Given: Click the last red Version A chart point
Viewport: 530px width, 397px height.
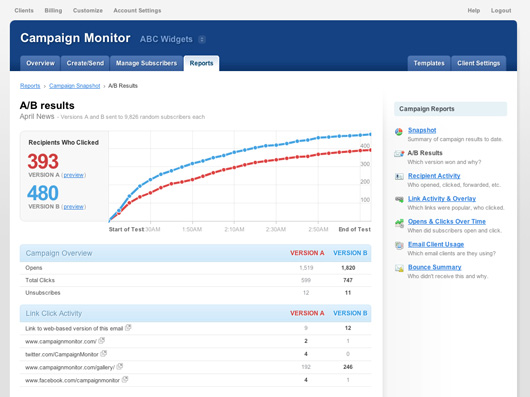Looking at the screenshot, I should click(x=370, y=150).
